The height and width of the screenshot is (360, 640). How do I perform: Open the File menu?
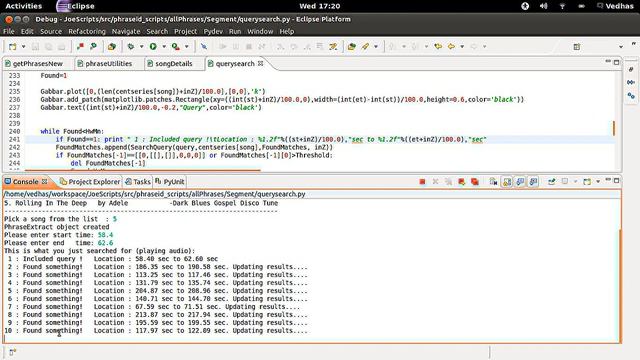click(9, 31)
